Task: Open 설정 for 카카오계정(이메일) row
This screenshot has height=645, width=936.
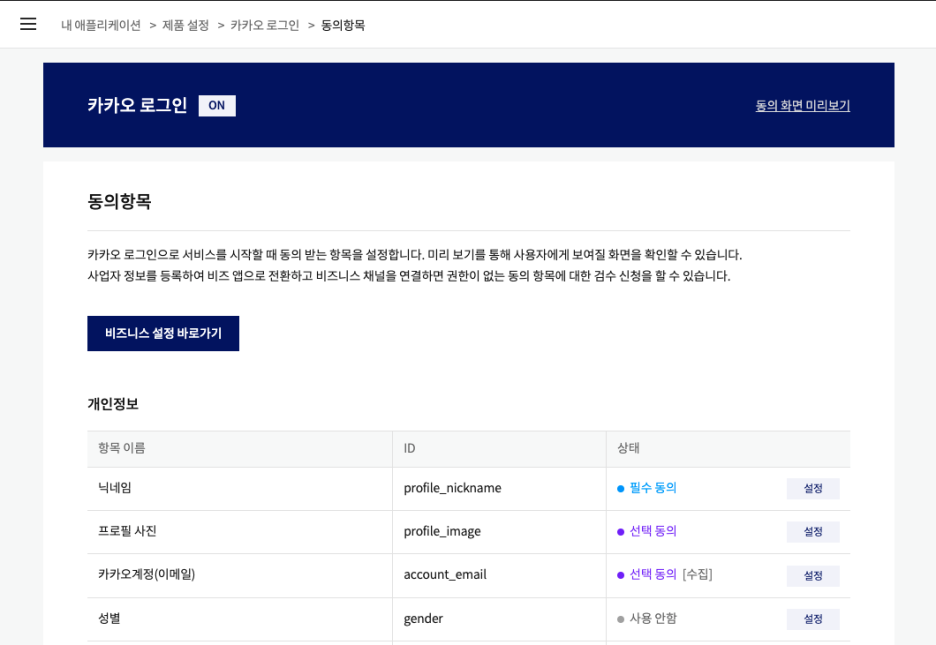Action: click(x=813, y=576)
